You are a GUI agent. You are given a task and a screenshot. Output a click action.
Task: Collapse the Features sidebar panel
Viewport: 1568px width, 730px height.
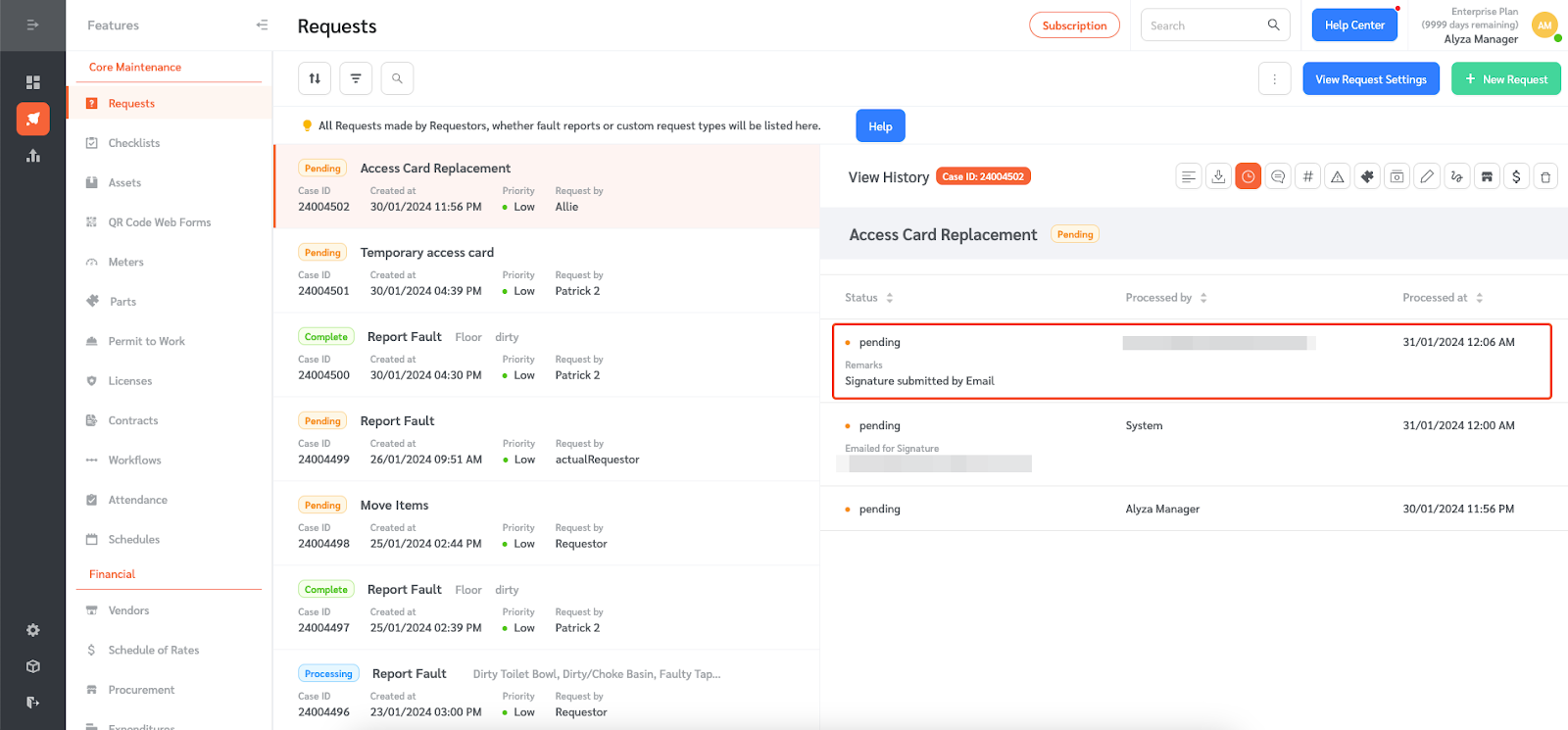tap(262, 25)
